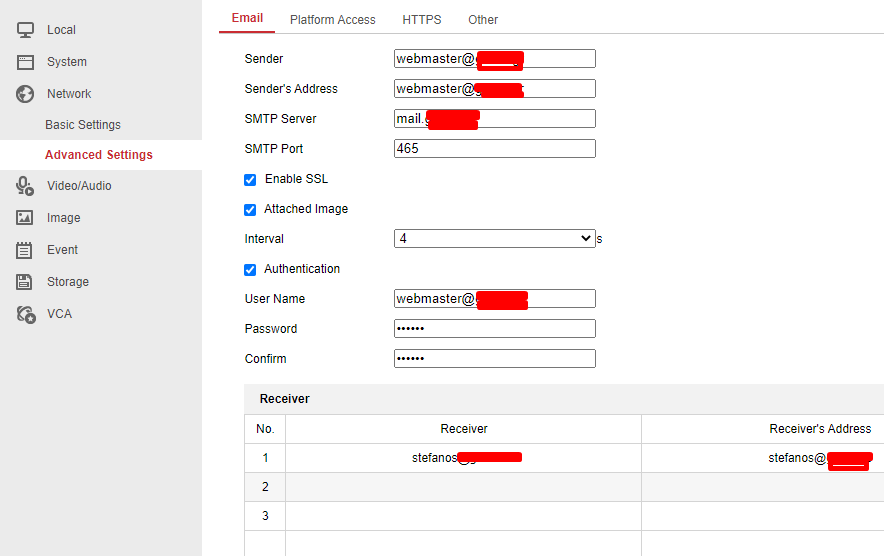The width and height of the screenshot is (884, 556).
Task: Click the System window icon
Action: (x=26, y=62)
